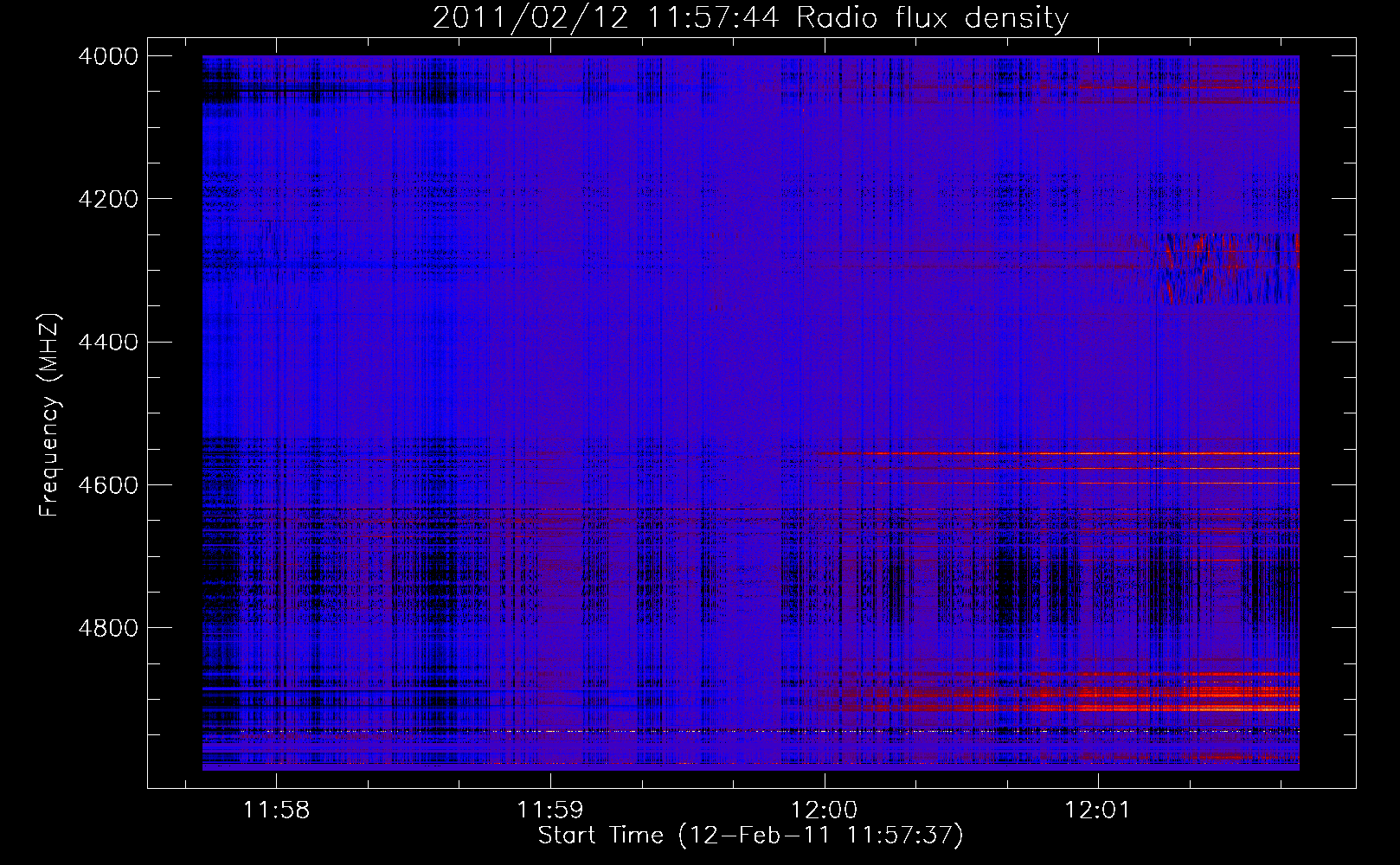Click the red-orange line at about 4555 MHz
1400x865 pixels.
pyautogui.click(x=1060, y=453)
